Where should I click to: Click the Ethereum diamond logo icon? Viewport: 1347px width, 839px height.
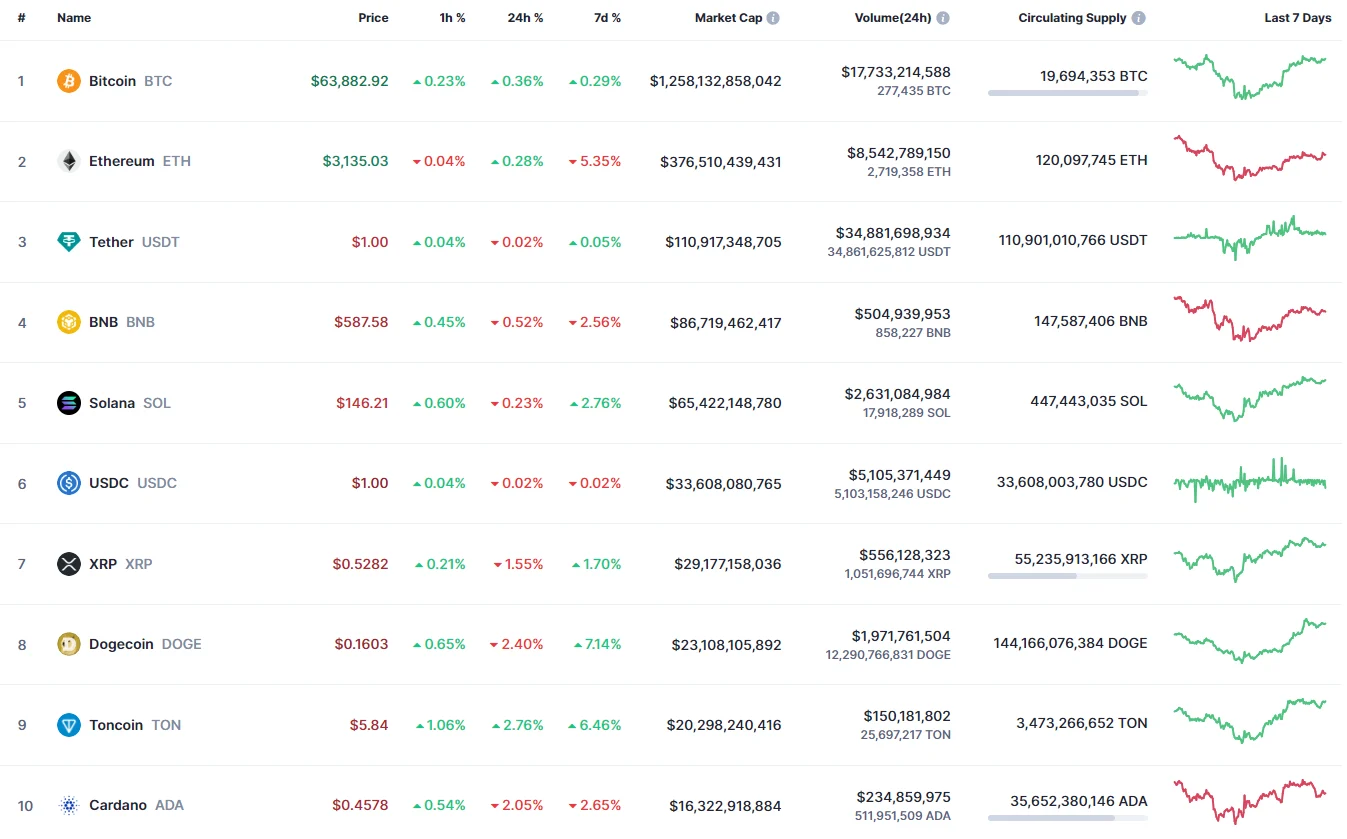click(69, 161)
